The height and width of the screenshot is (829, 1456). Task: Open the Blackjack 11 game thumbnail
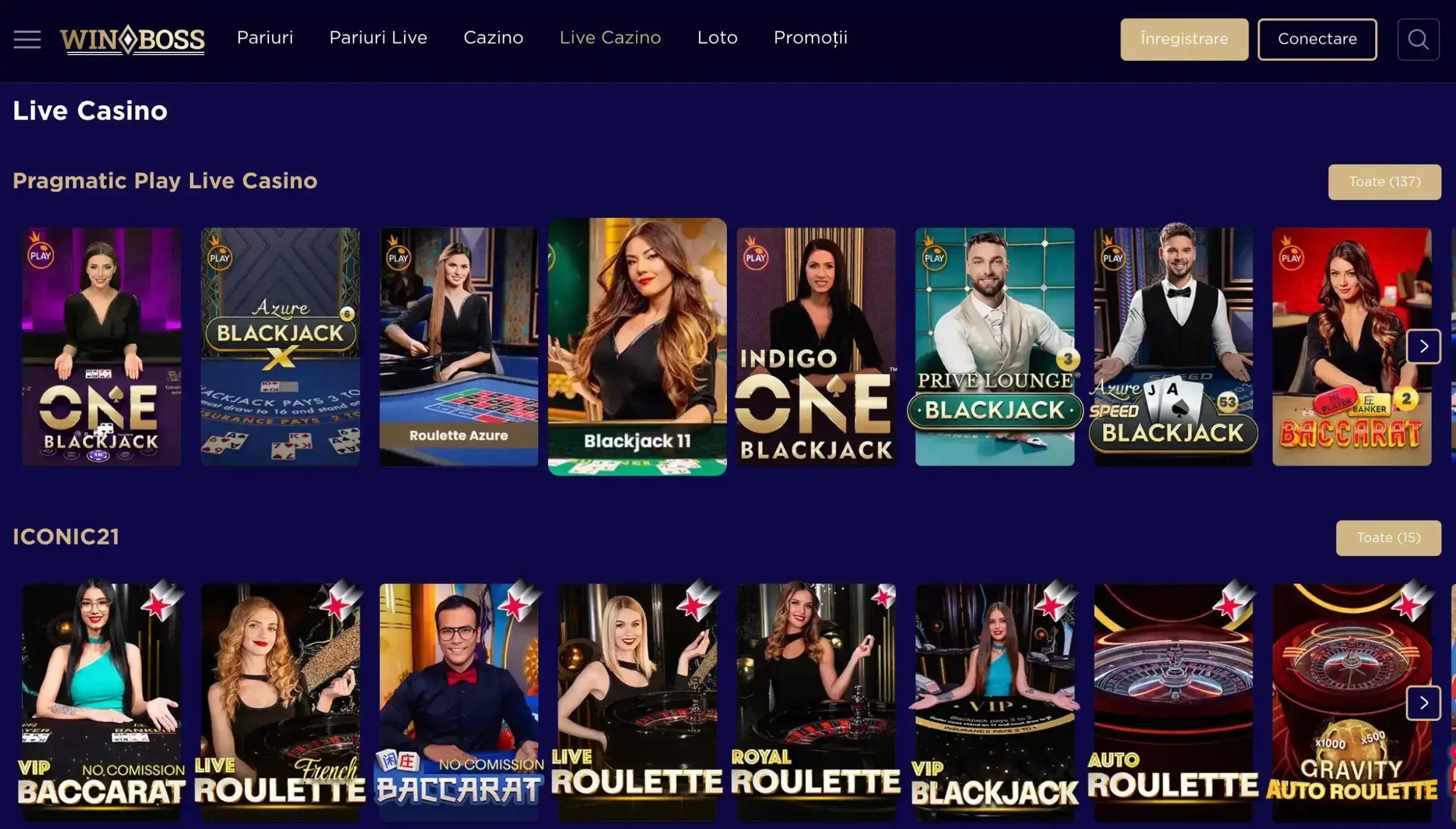(637, 346)
